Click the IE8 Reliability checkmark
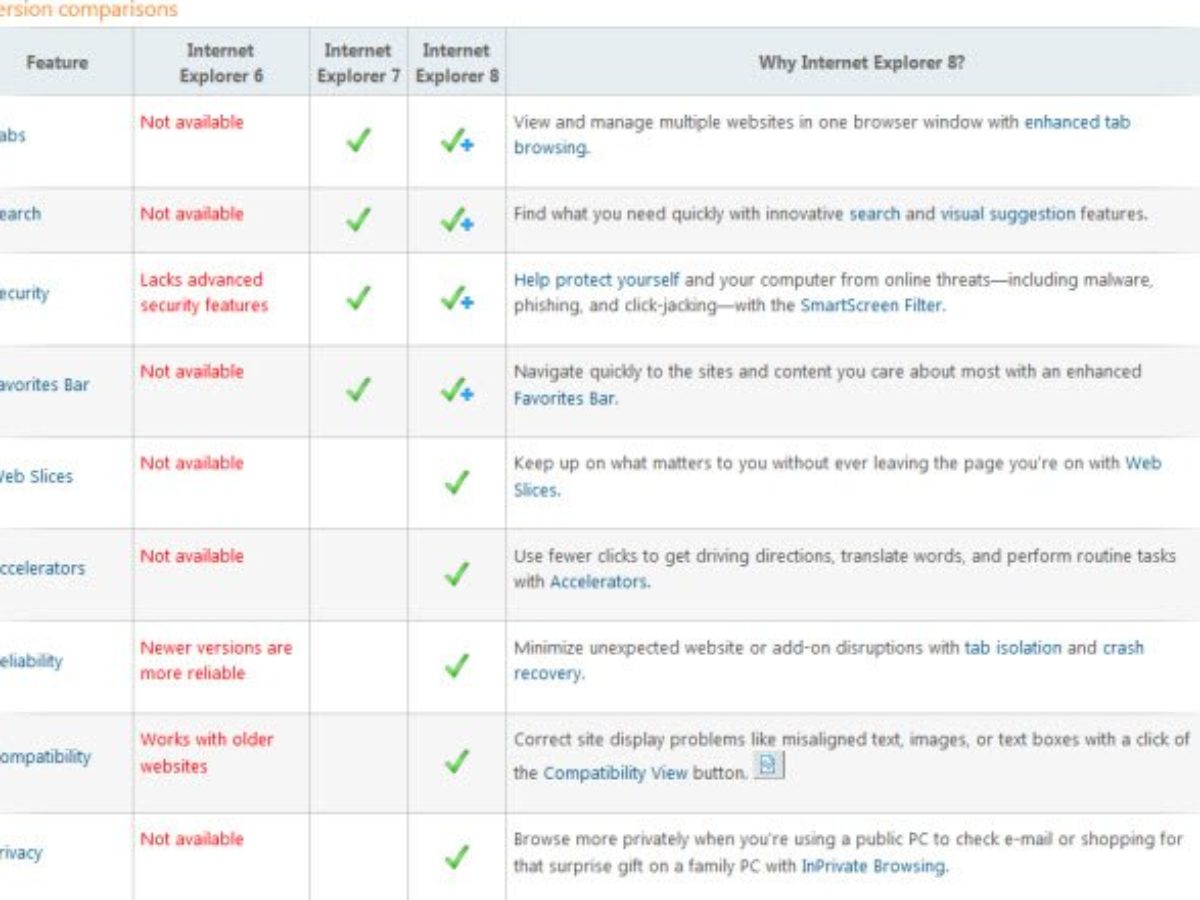 coord(456,666)
